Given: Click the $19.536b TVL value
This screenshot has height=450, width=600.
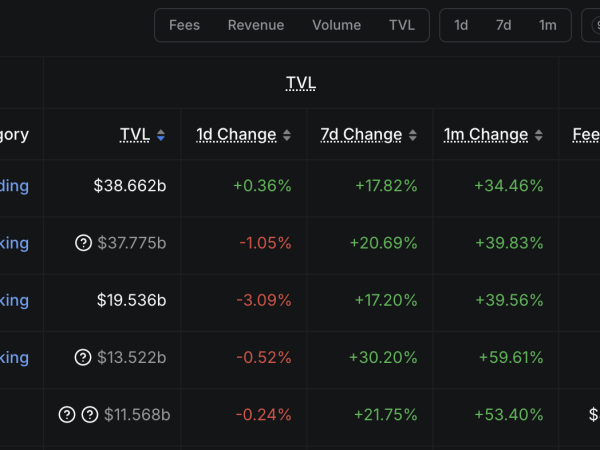Looking at the screenshot, I should [132, 300].
